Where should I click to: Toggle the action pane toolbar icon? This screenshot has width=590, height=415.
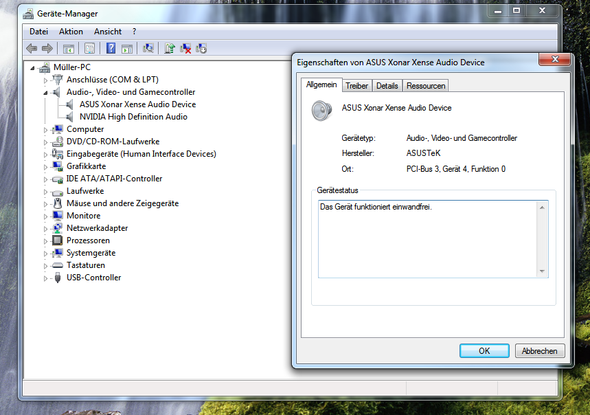[127, 48]
